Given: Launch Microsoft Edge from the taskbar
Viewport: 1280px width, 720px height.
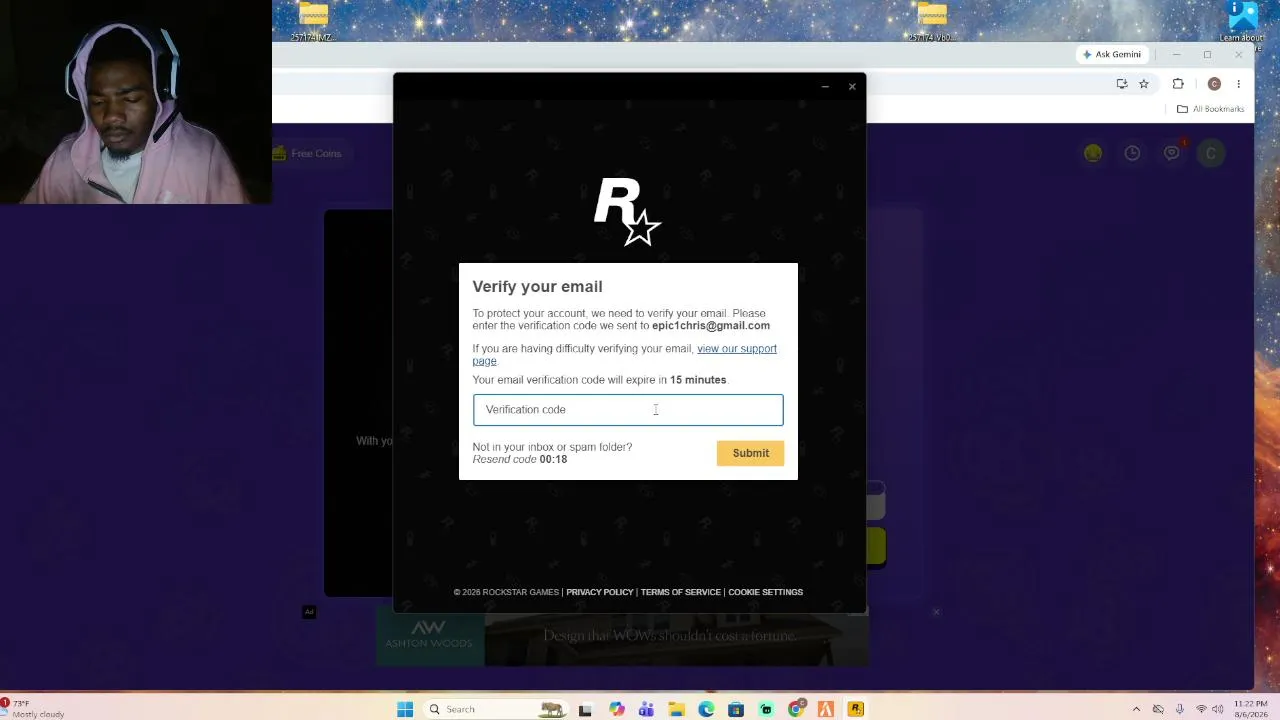Looking at the screenshot, I should click(x=706, y=709).
